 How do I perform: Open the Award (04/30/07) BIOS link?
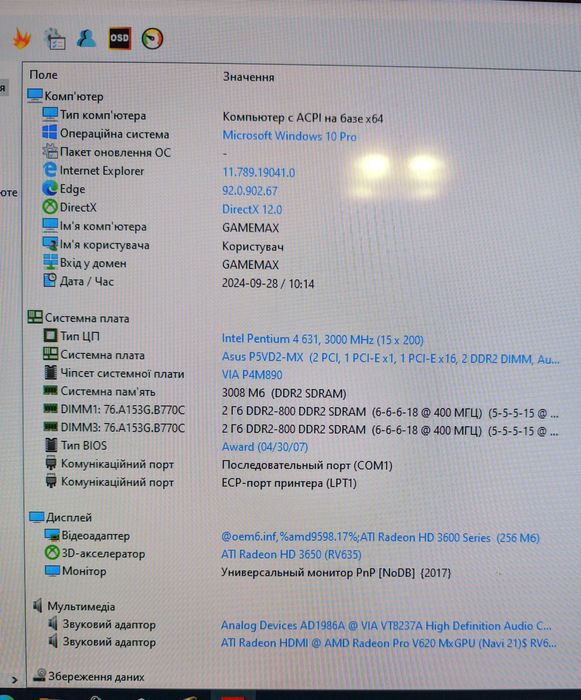(x=265, y=446)
